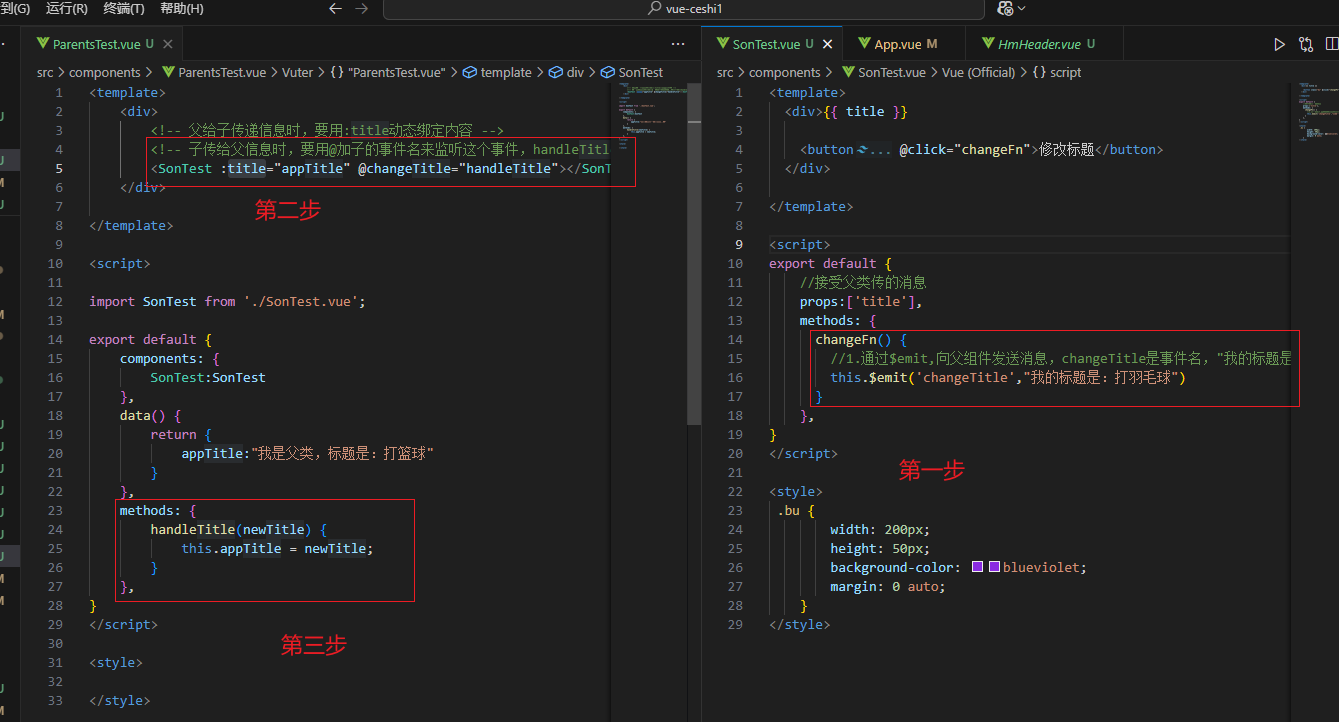
Task: Open the 帮助(H) menu
Action: click(x=182, y=8)
